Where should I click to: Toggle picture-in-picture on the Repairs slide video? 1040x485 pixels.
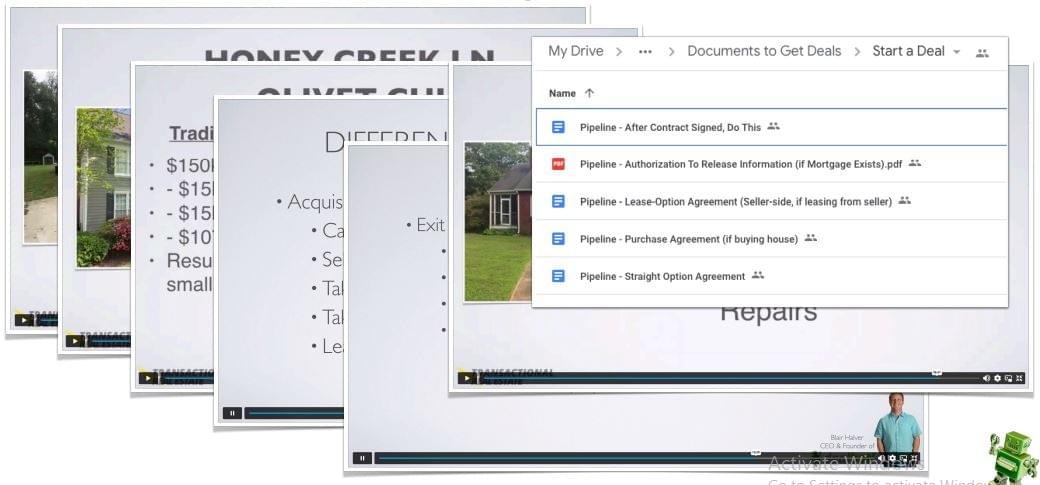pos(1009,378)
